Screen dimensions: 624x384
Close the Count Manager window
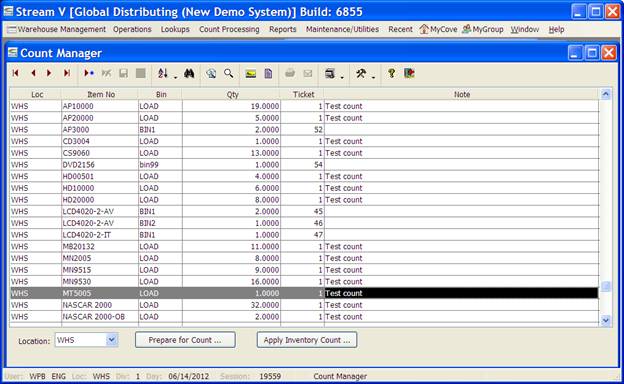click(609, 53)
